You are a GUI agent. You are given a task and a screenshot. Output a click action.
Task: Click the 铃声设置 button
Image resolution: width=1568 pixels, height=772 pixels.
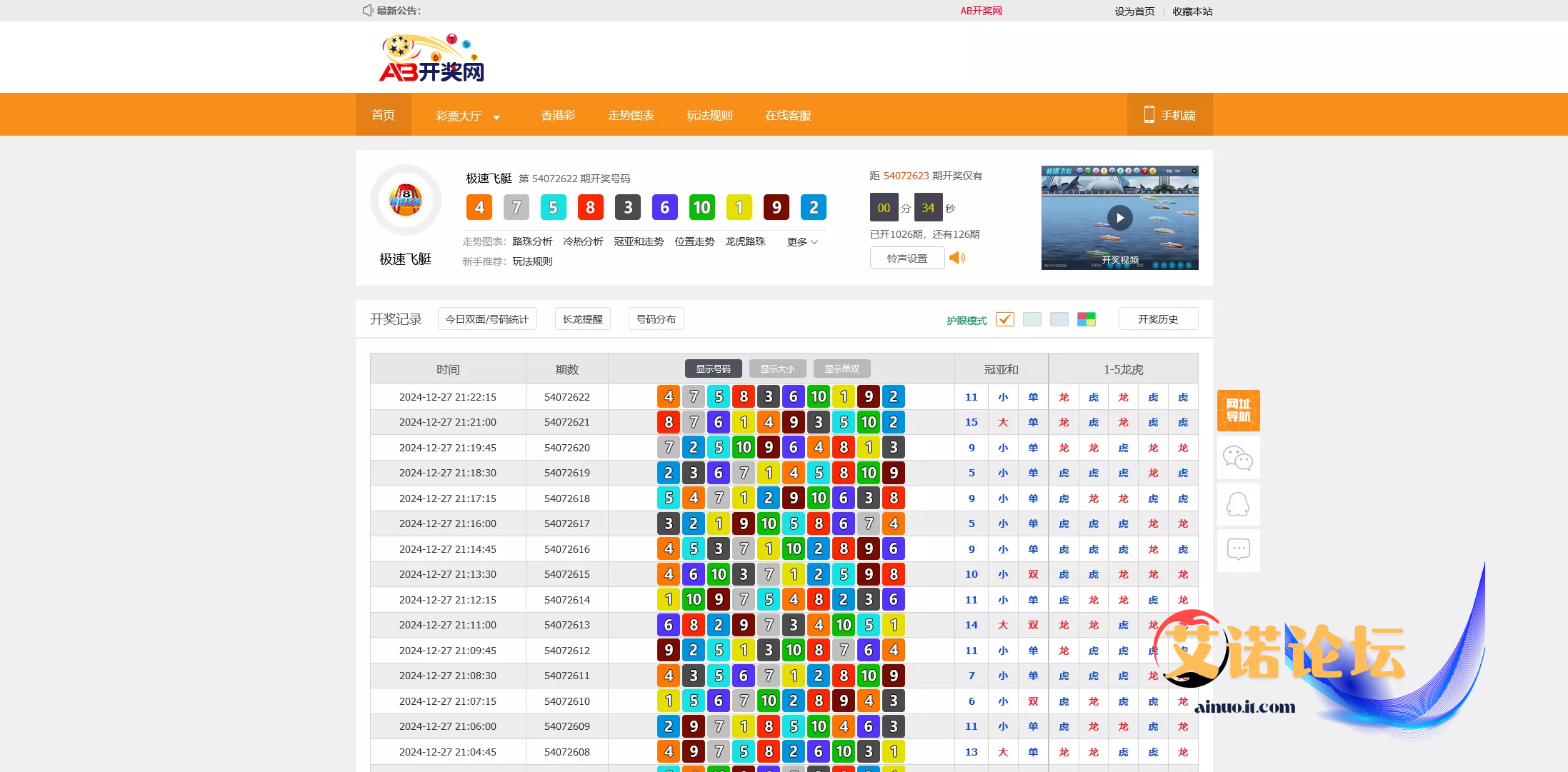point(907,258)
